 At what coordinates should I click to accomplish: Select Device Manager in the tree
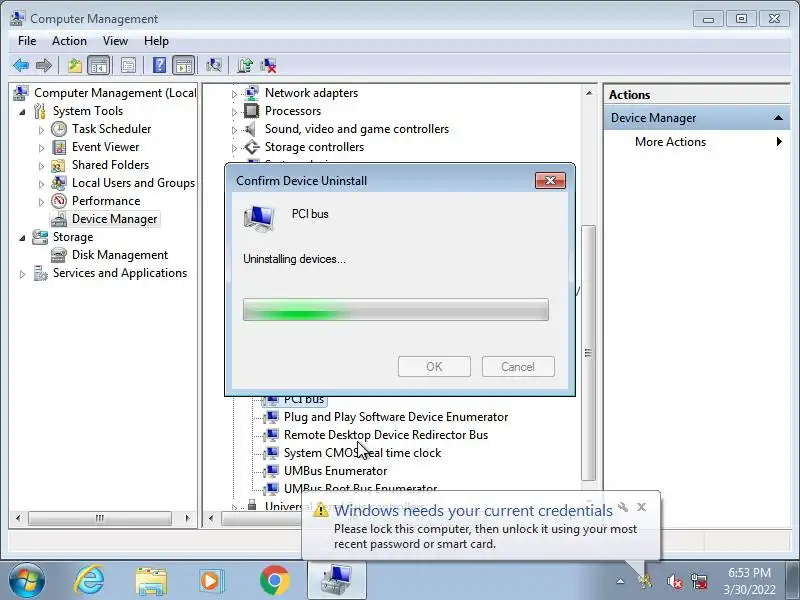[114, 219]
